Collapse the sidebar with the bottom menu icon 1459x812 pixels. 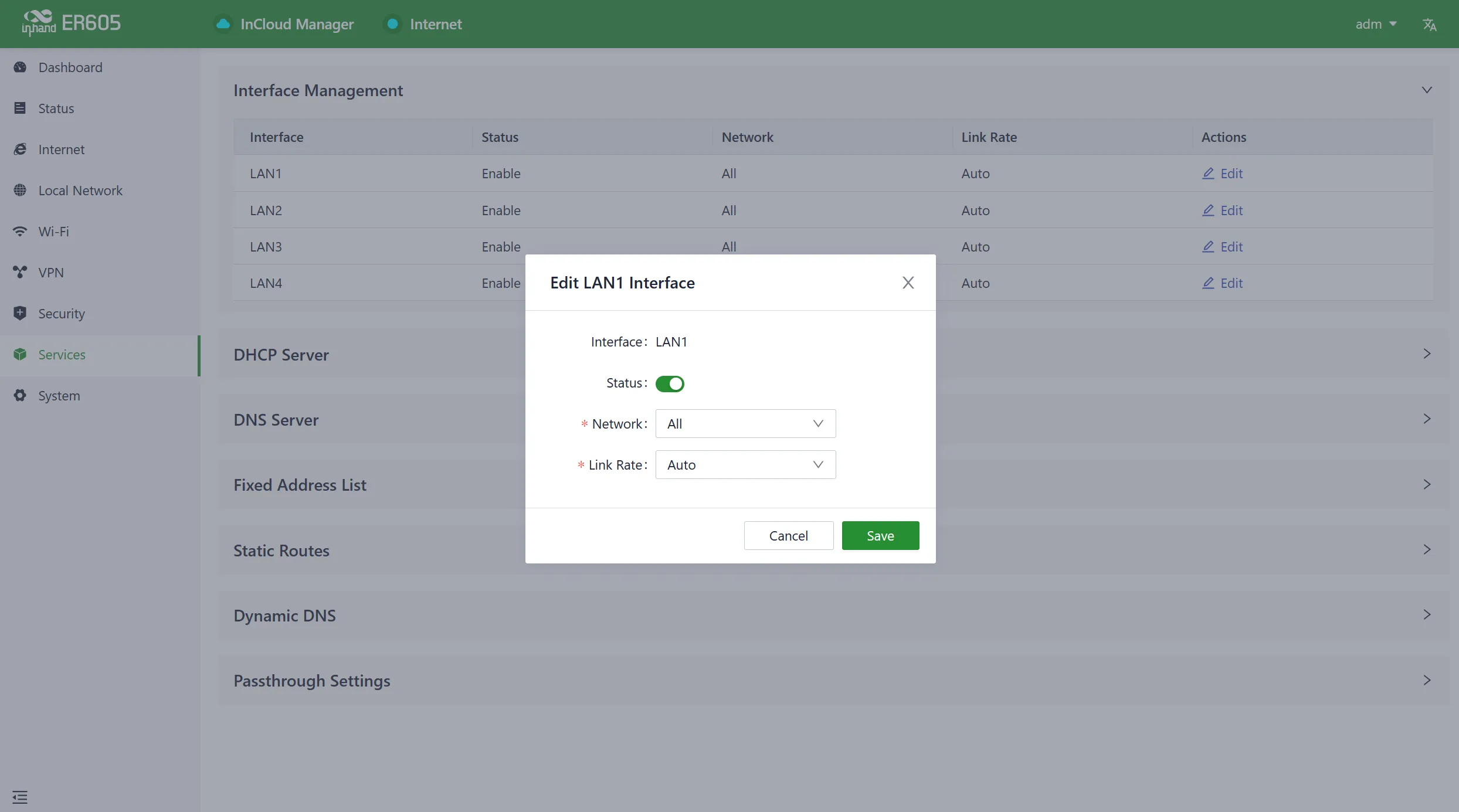(x=20, y=797)
